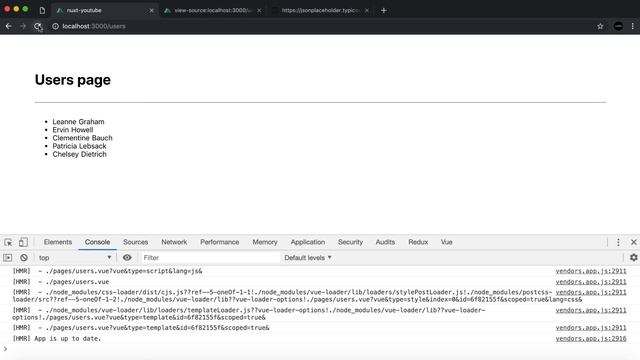Screen dimensions: 640x360
Task: Select 'Leanne Graham' list item
Action: point(78,122)
